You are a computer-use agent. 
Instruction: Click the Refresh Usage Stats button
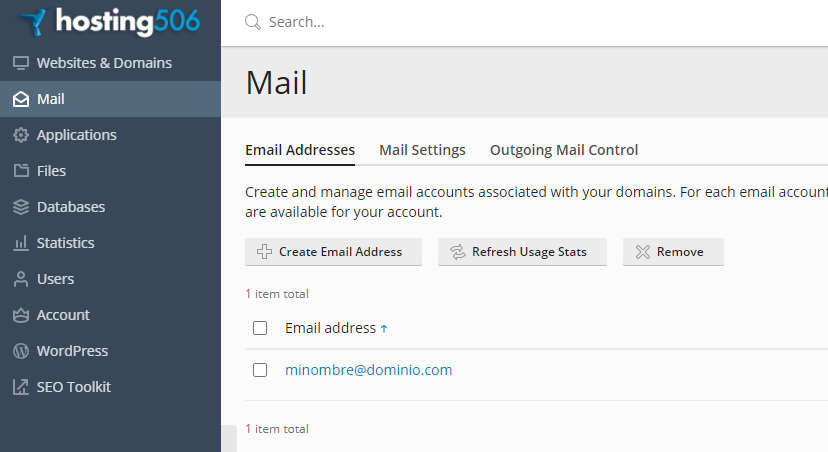[x=522, y=252]
